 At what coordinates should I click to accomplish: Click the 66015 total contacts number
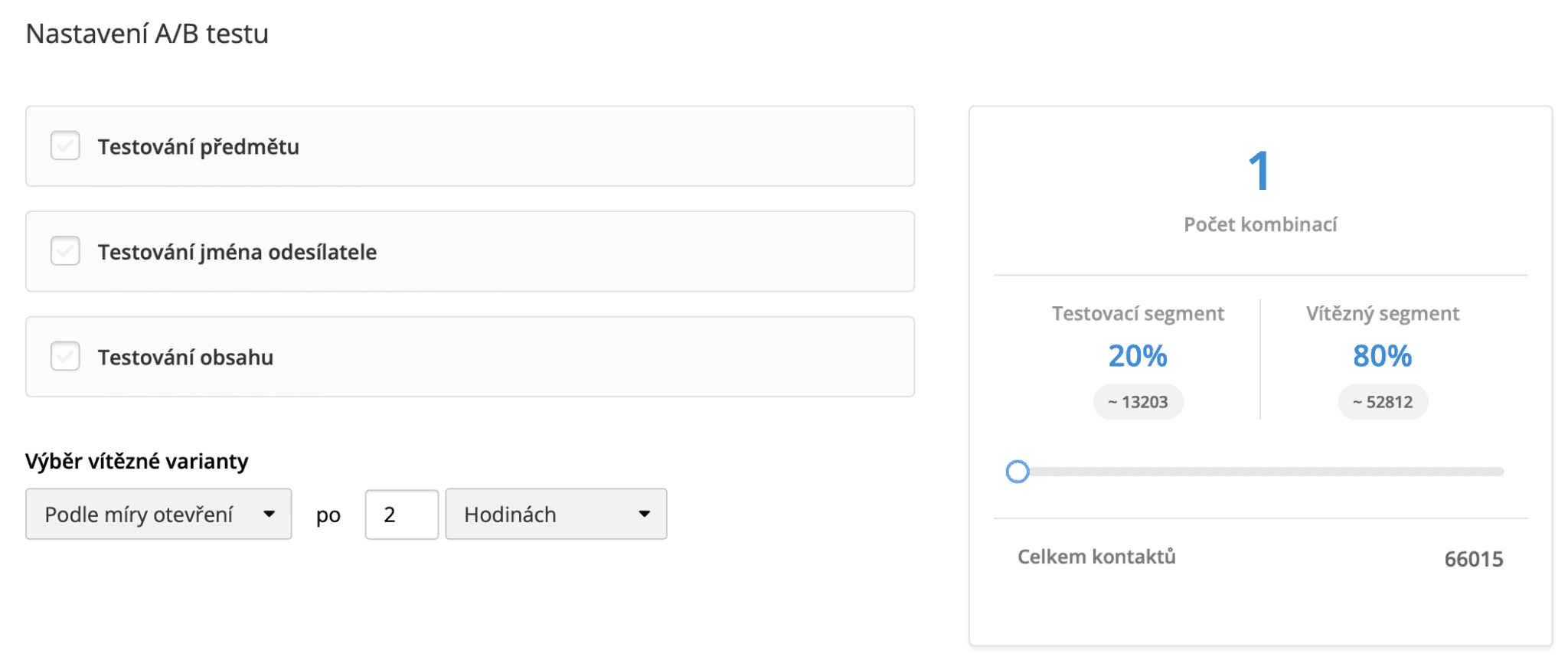tap(1474, 560)
